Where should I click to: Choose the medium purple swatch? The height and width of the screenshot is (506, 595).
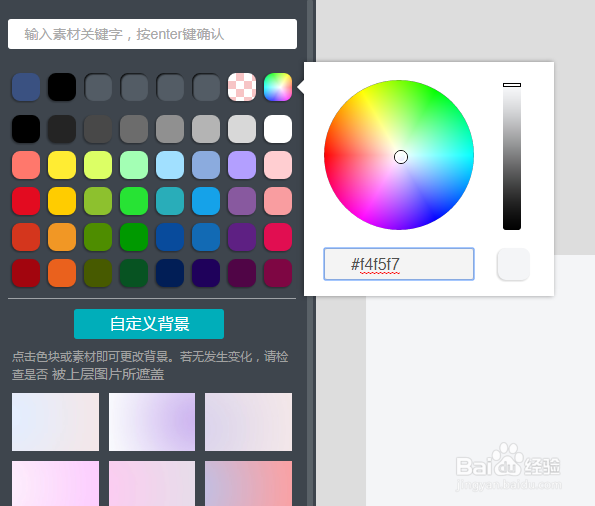pyautogui.click(x=242, y=201)
